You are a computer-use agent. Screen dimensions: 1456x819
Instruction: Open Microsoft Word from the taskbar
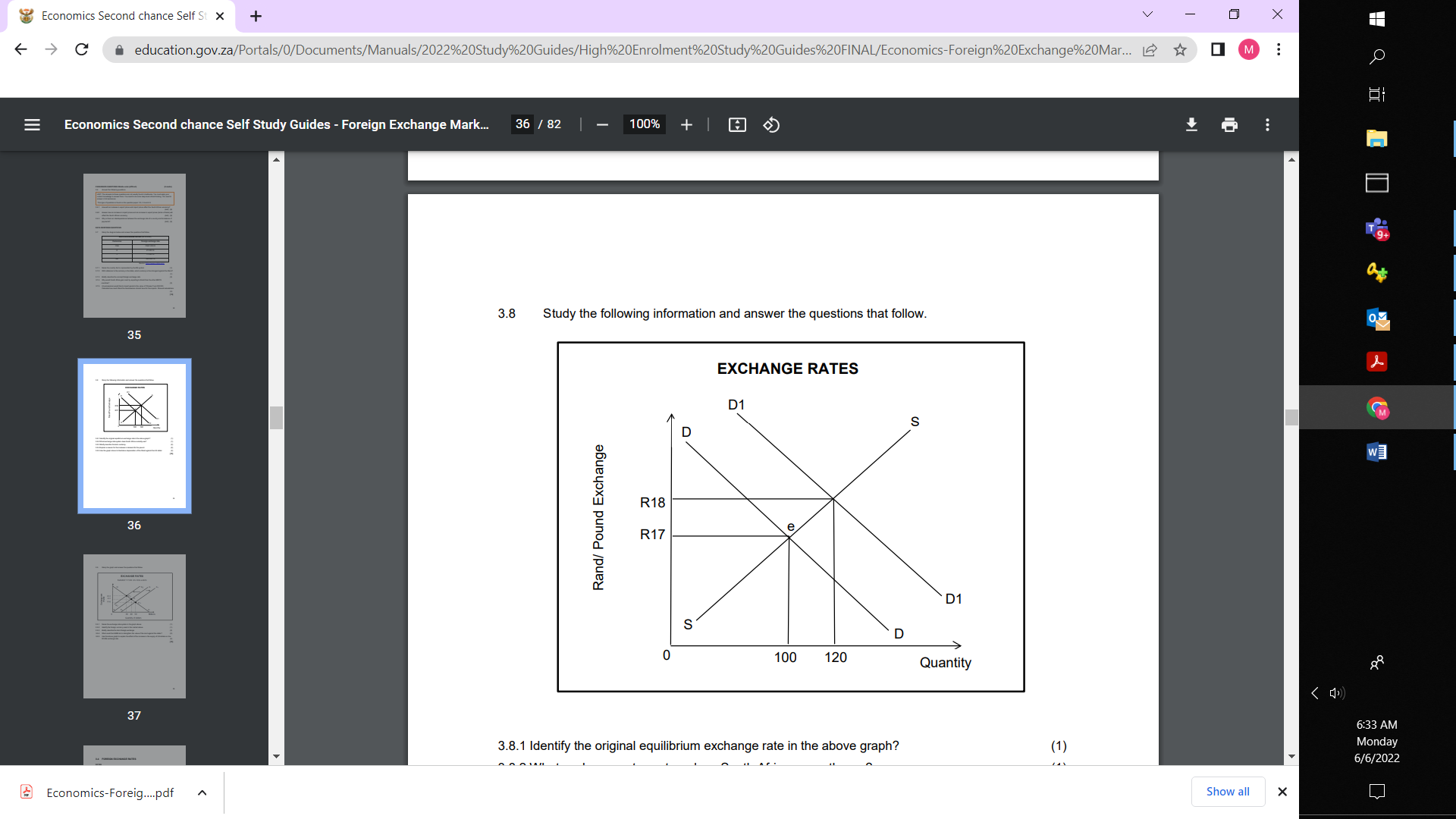tap(1378, 451)
